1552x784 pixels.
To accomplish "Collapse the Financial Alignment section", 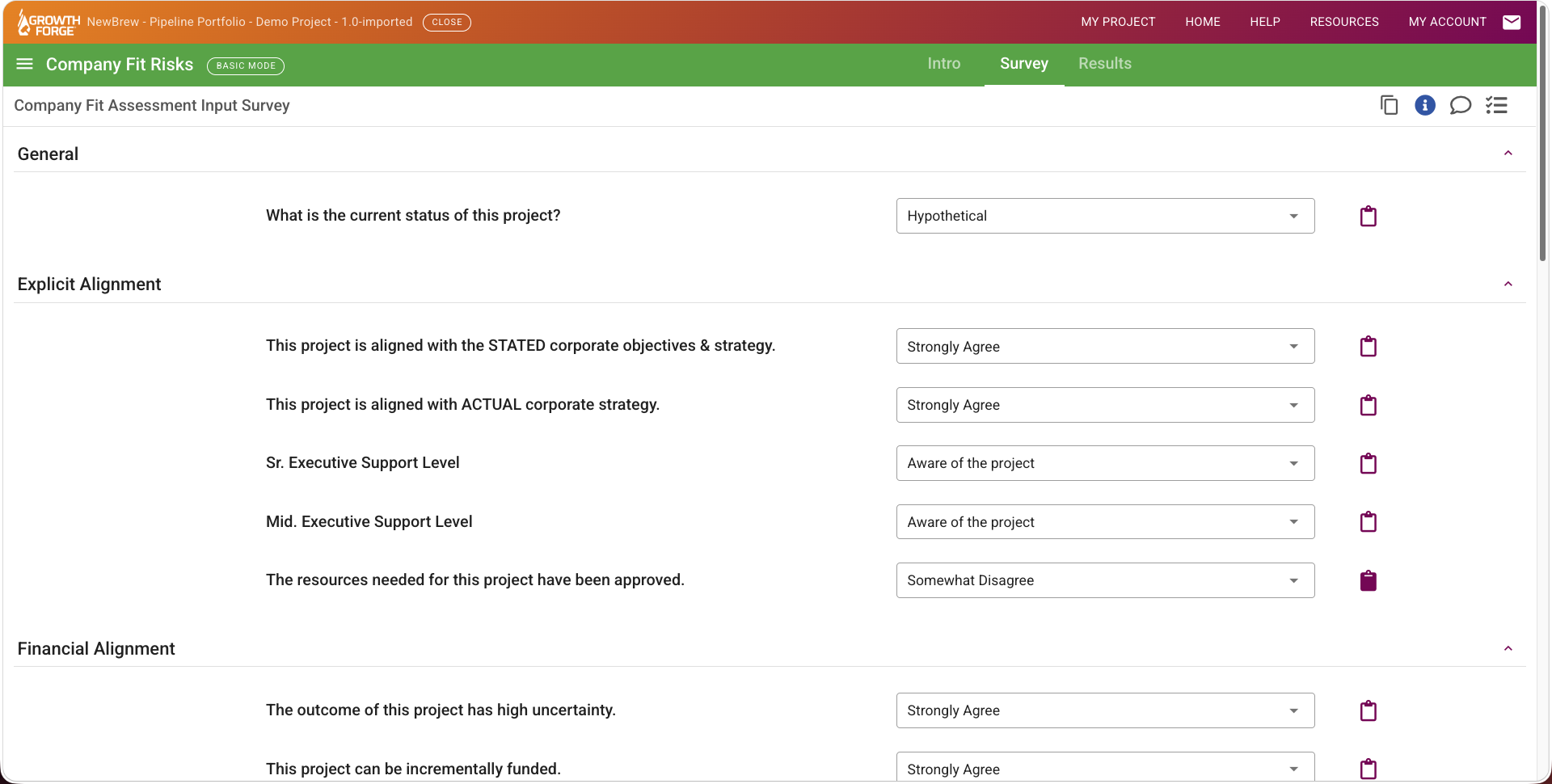I will (x=1508, y=648).
